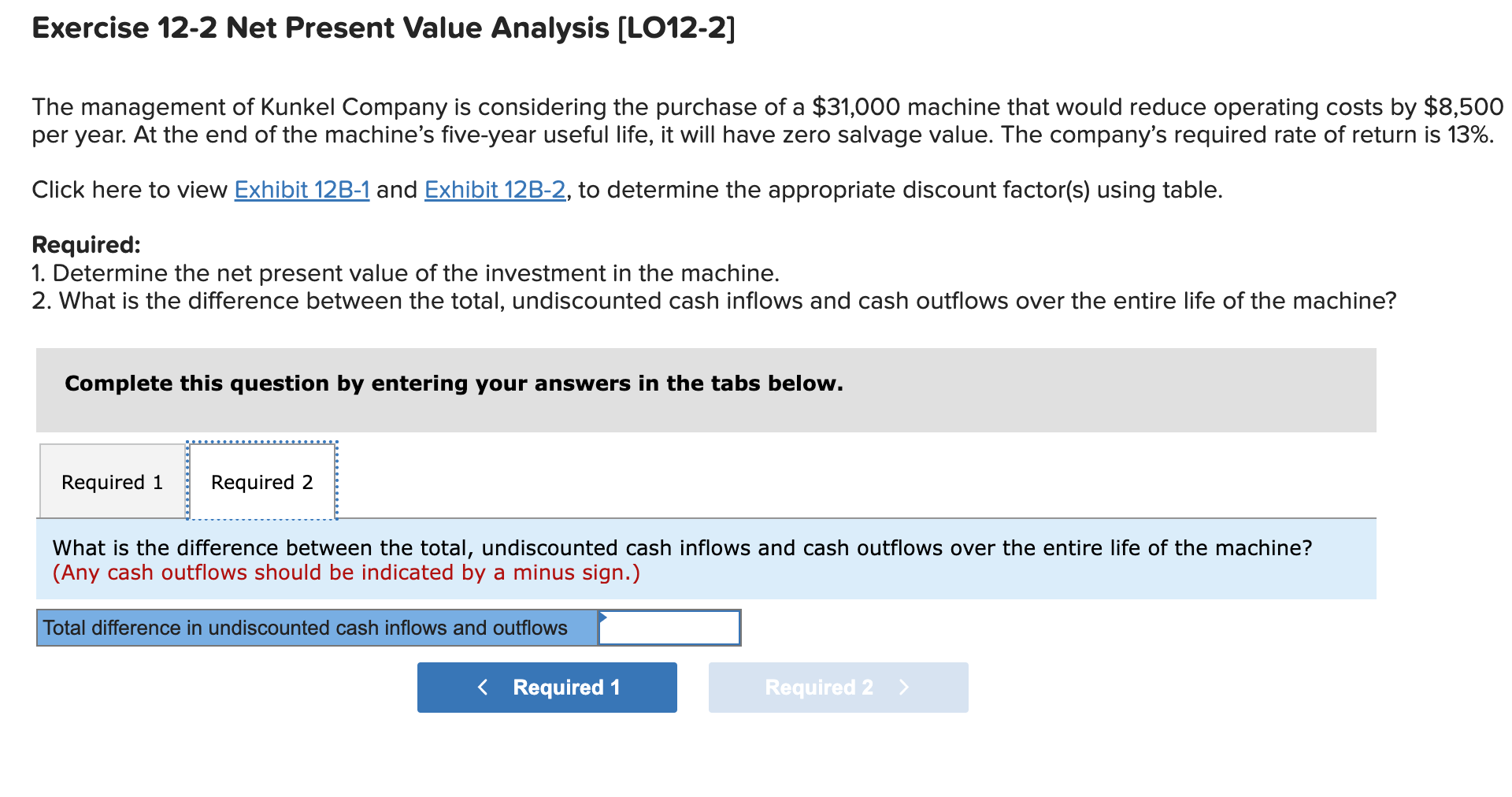Open Exhibit 12B-1 link
1512x797 pixels.
pos(302,190)
